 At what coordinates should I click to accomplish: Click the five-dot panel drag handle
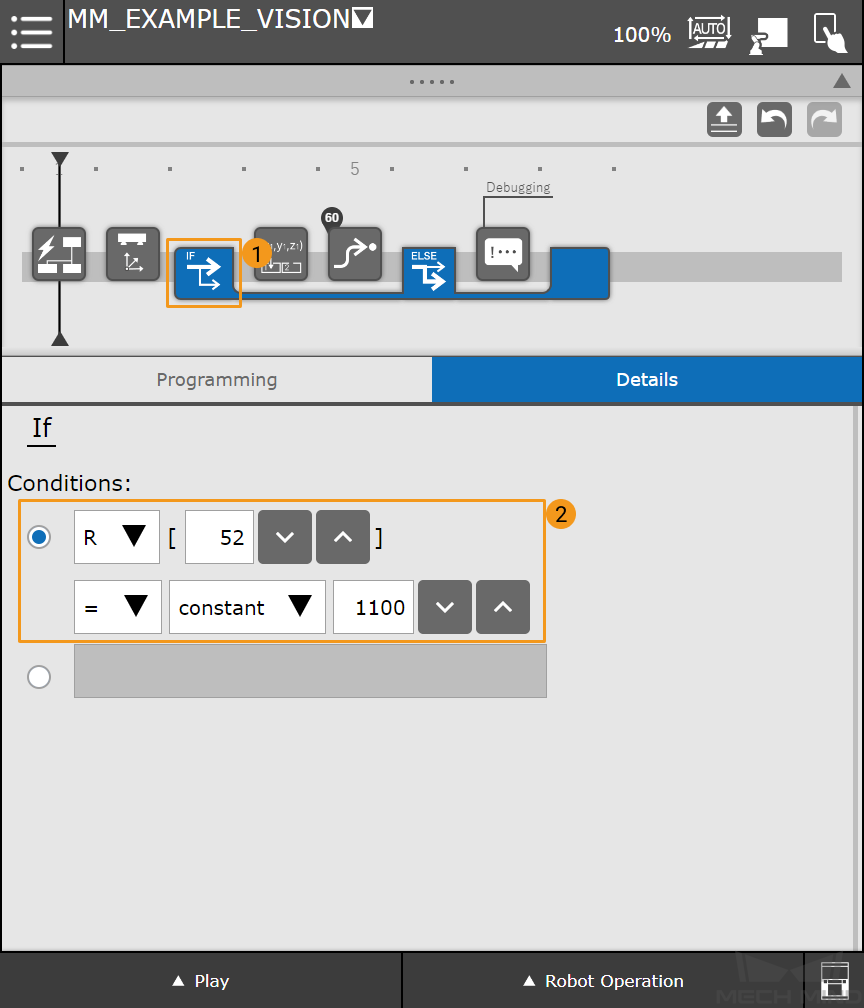tap(432, 82)
